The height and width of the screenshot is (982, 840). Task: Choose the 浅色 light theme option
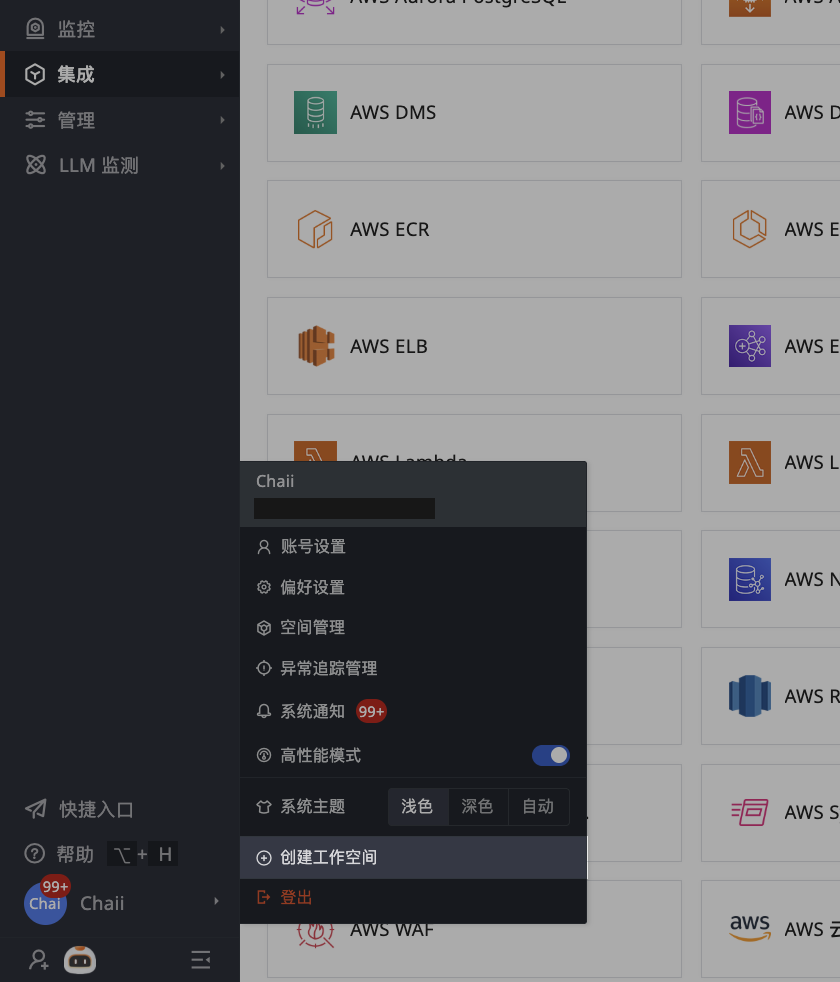(417, 806)
